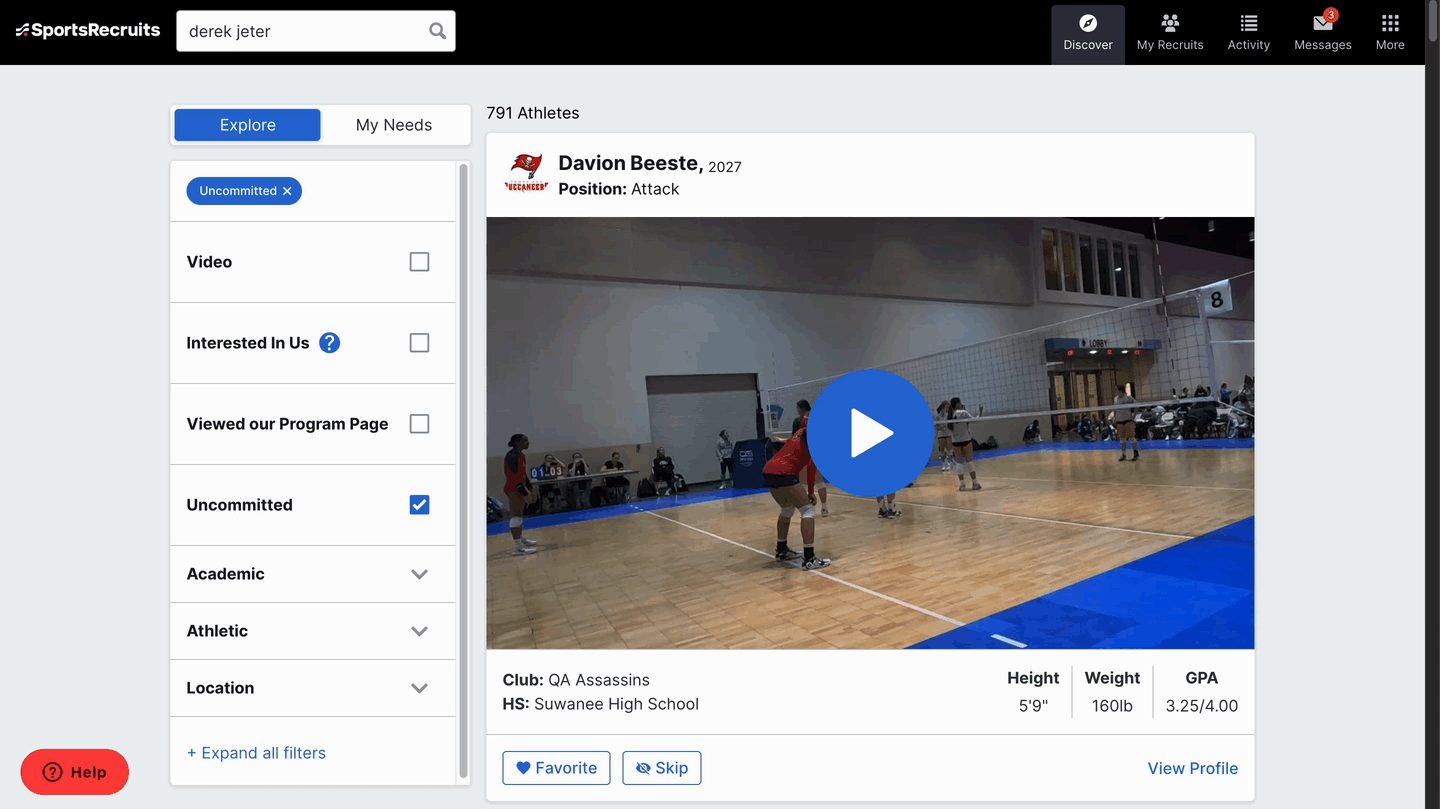Image resolution: width=1440 pixels, height=809 pixels.
Task: Expand the Academic filter section
Action: tap(313, 574)
